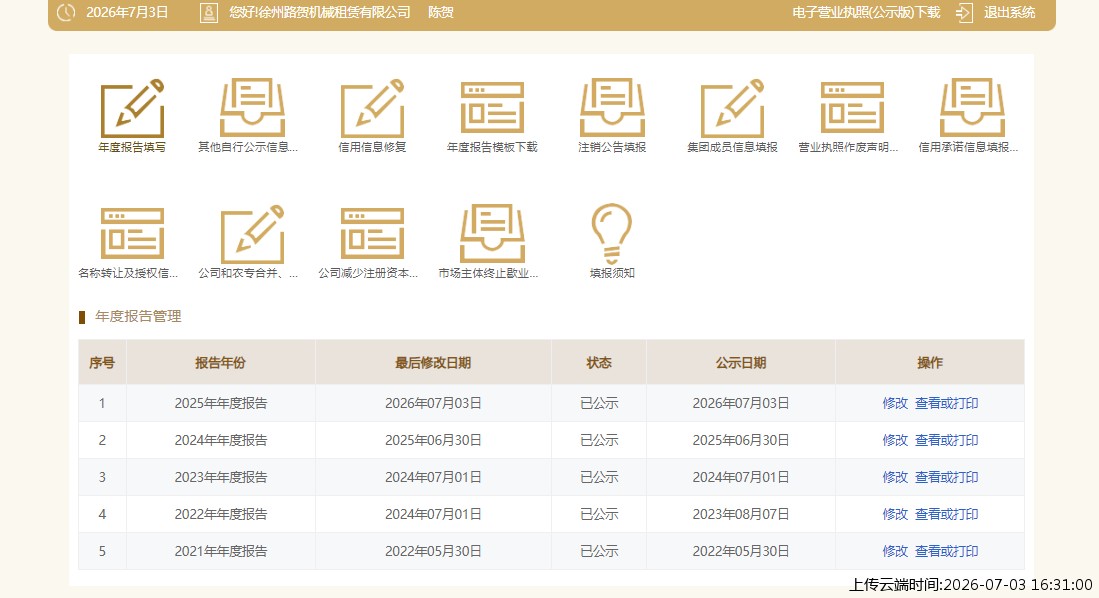Open the 名称转让及授权 icon
1099x598 pixels.
(x=132, y=234)
